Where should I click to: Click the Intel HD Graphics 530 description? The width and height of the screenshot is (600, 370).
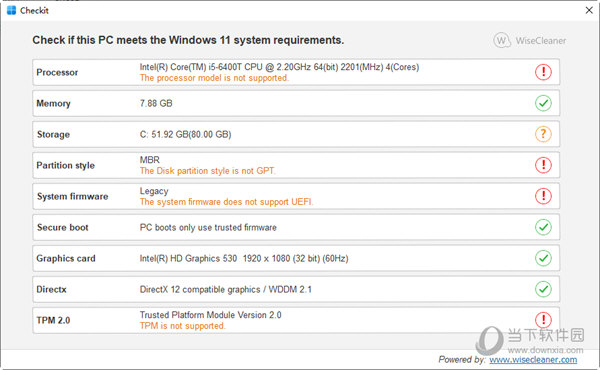click(244, 258)
